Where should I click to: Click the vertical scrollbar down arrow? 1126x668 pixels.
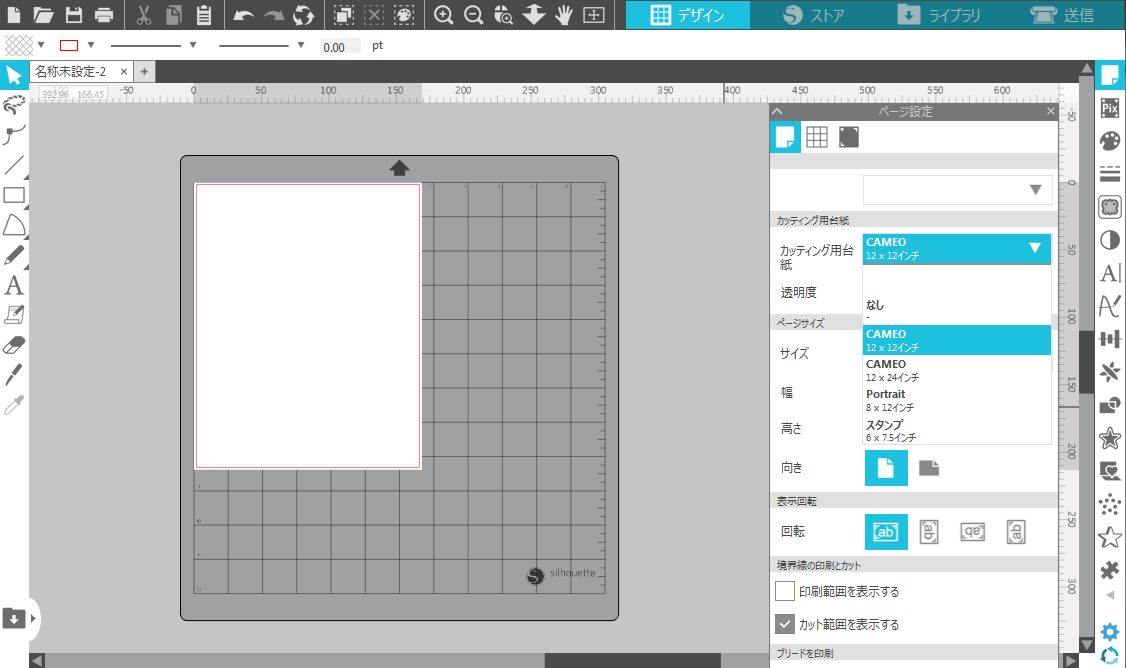1087,645
